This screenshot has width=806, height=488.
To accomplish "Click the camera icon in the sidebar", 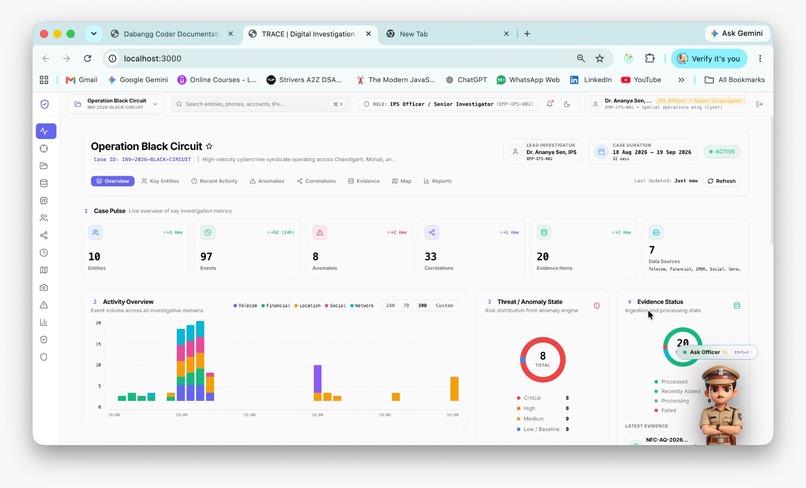I will pyautogui.click(x=44, y=287).
